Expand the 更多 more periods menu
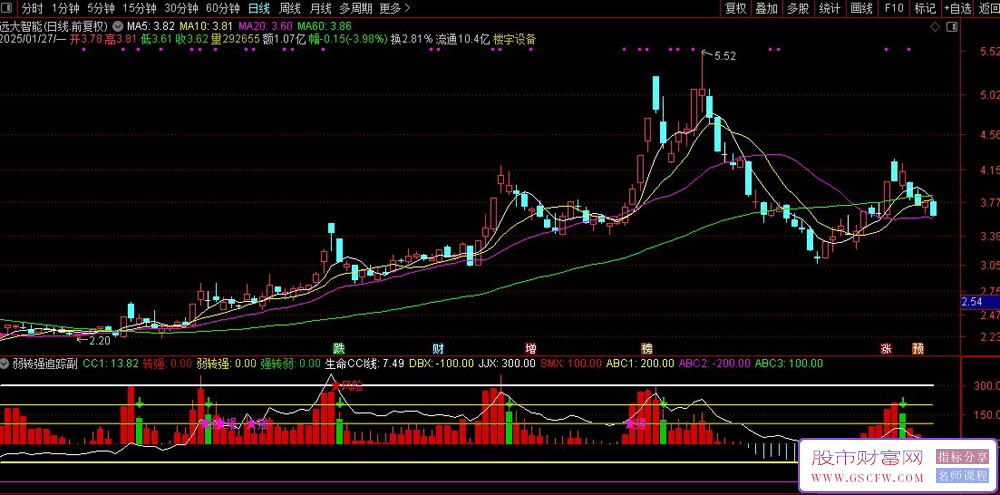1000x495 pixels. coord(394,8)
